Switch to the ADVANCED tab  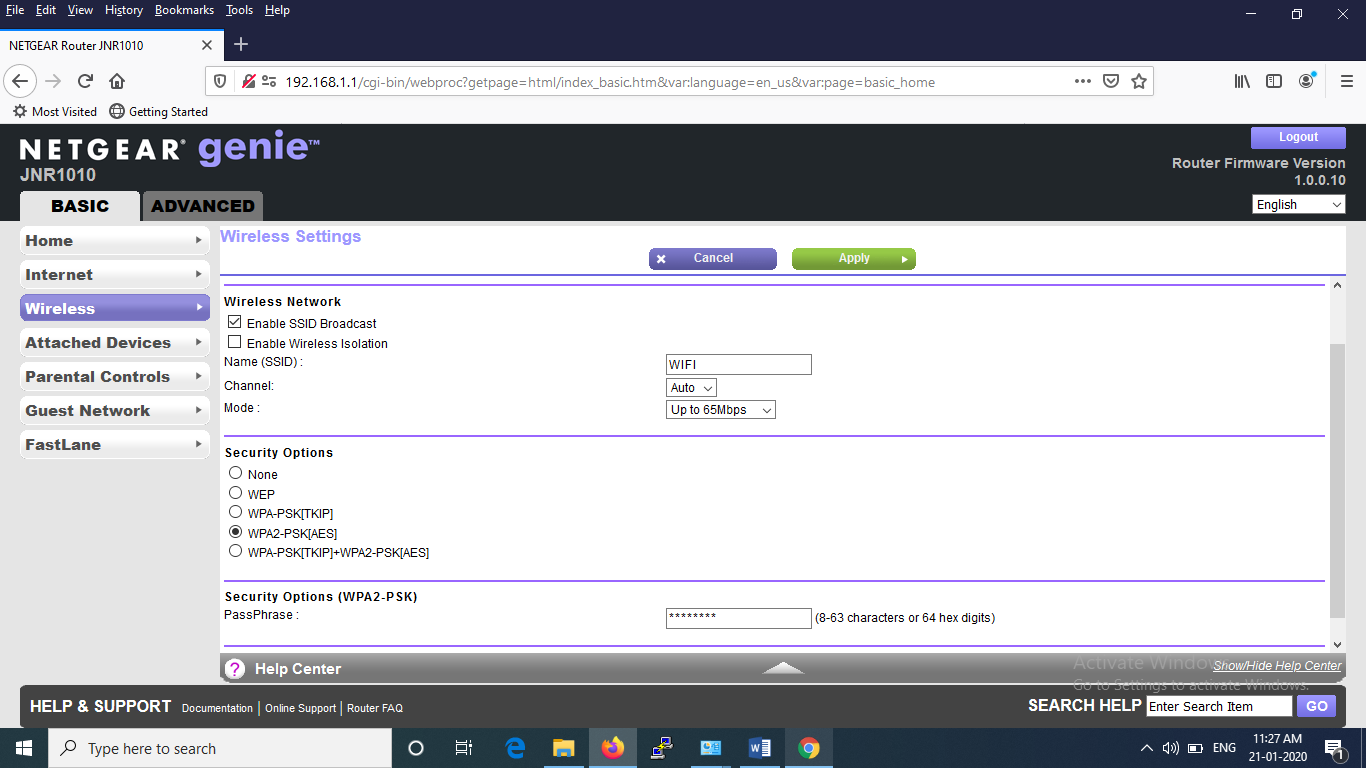(203, 206)
